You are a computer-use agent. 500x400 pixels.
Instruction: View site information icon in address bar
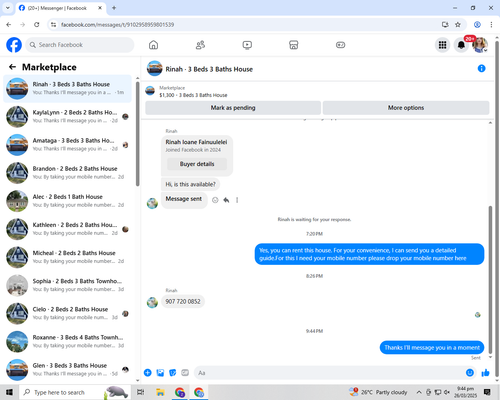coord(53,25)
